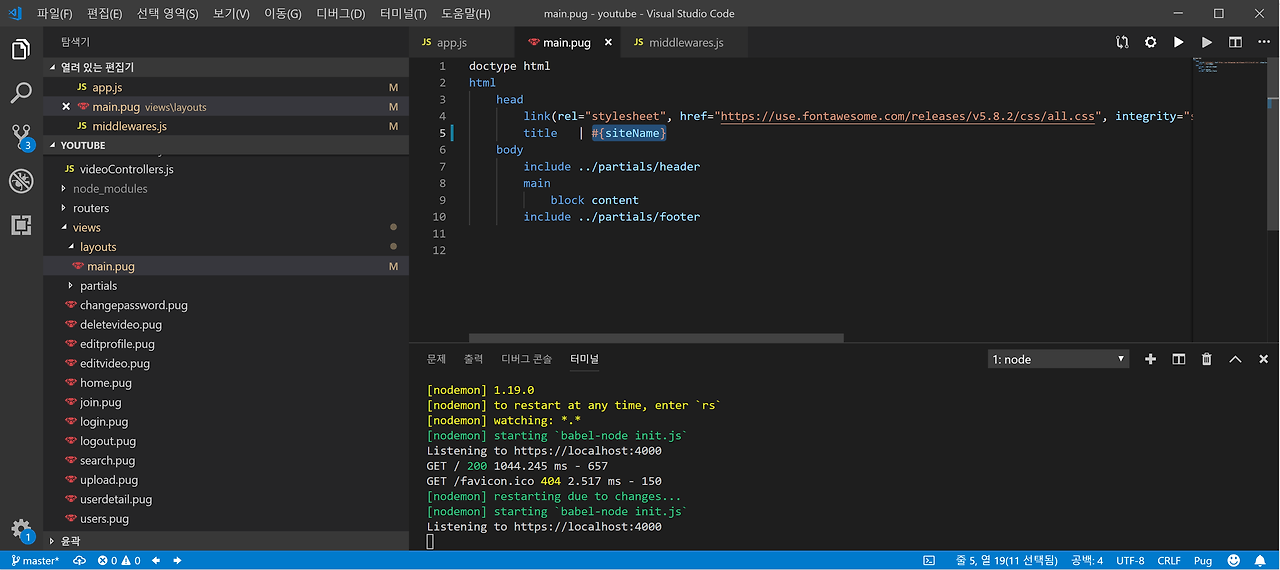Open the Explorer view in activity bar
1280x570 pixels.
(21, 49)
